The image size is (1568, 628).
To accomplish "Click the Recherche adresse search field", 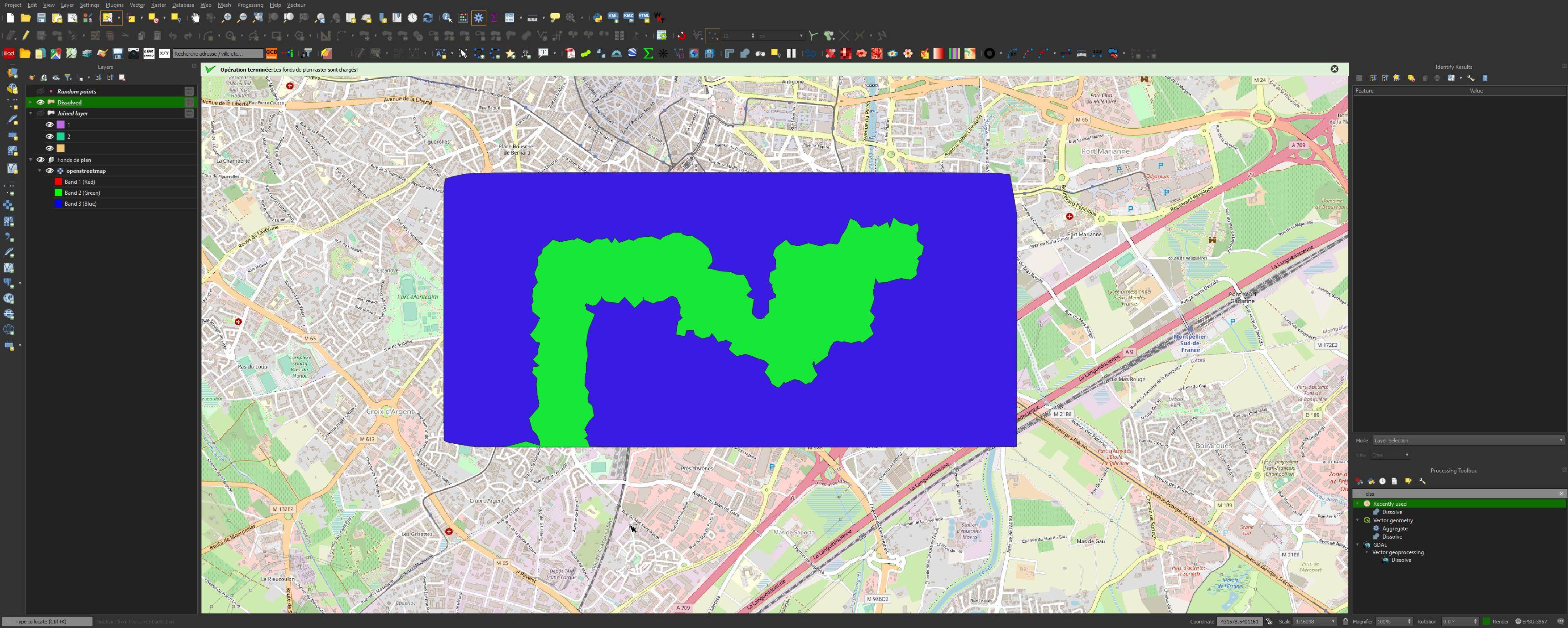I will pos(218,54).
